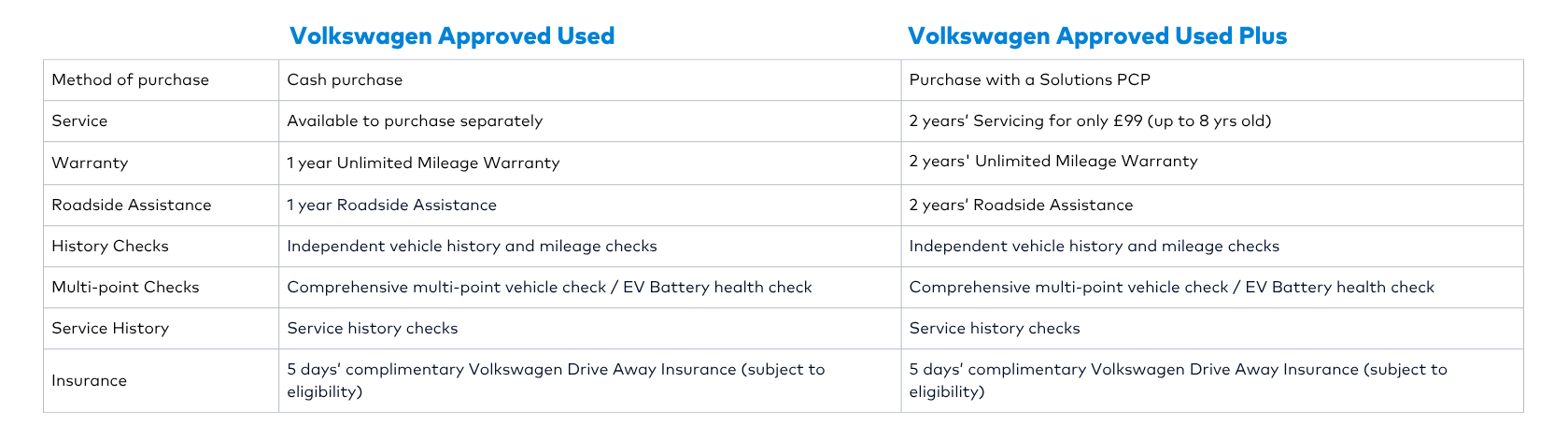The image size is (1568, 439).
Task: Click Service history checks in Approved Used Plus column
Action: pos(994,329)
